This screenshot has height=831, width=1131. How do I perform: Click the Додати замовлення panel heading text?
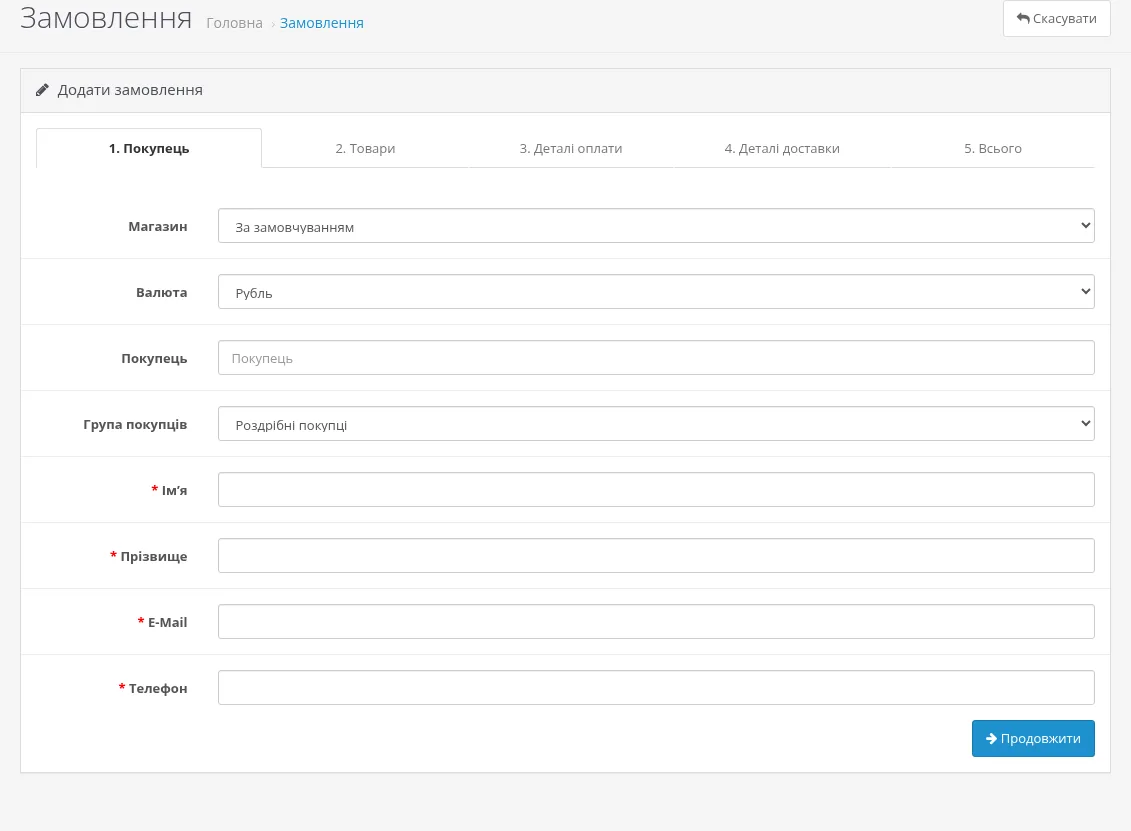130,90
